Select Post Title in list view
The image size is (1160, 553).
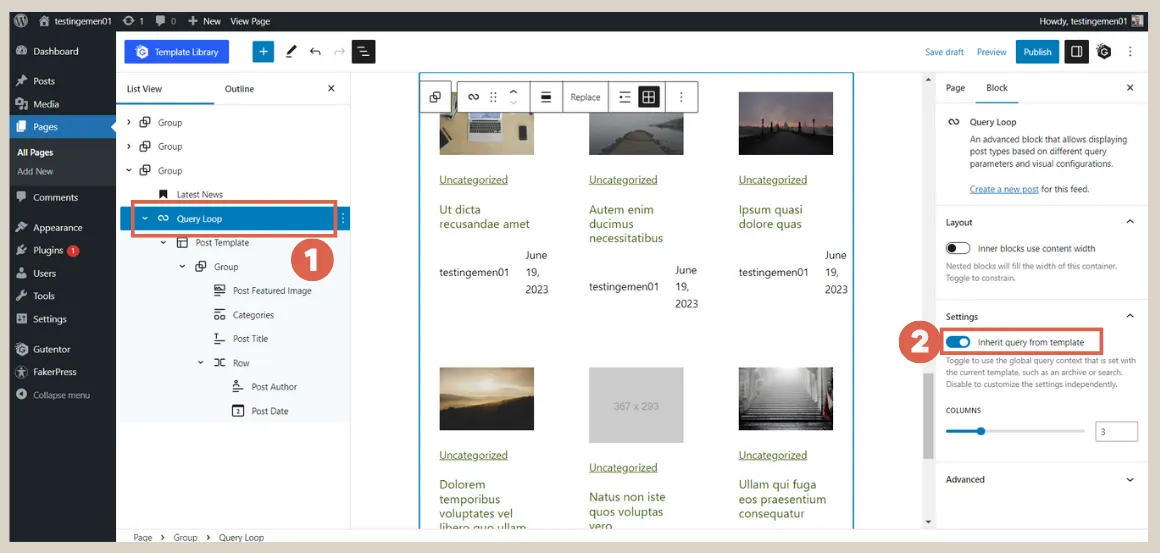coord(250,339)
